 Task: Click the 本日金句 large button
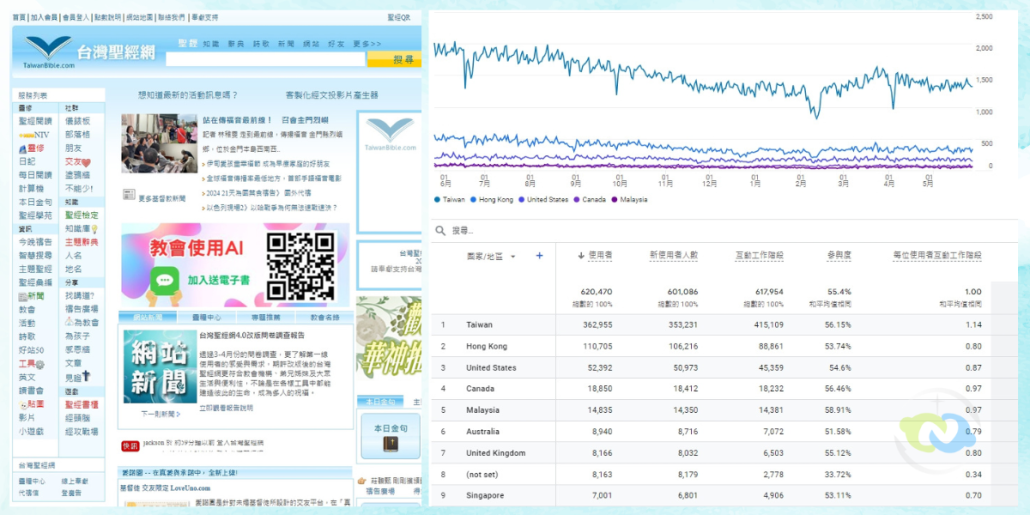[x=390, y=436]
